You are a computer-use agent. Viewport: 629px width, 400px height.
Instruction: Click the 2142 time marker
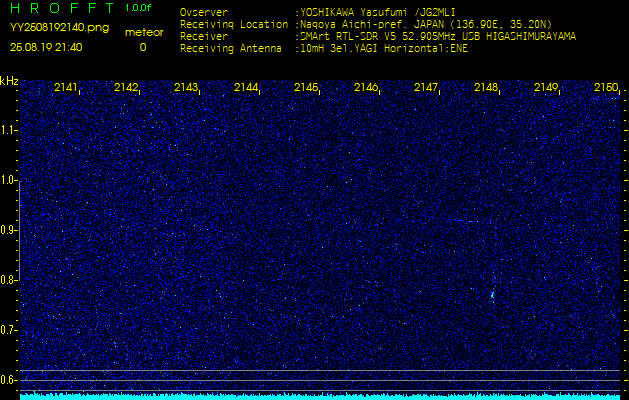click(x=126, y=87)
